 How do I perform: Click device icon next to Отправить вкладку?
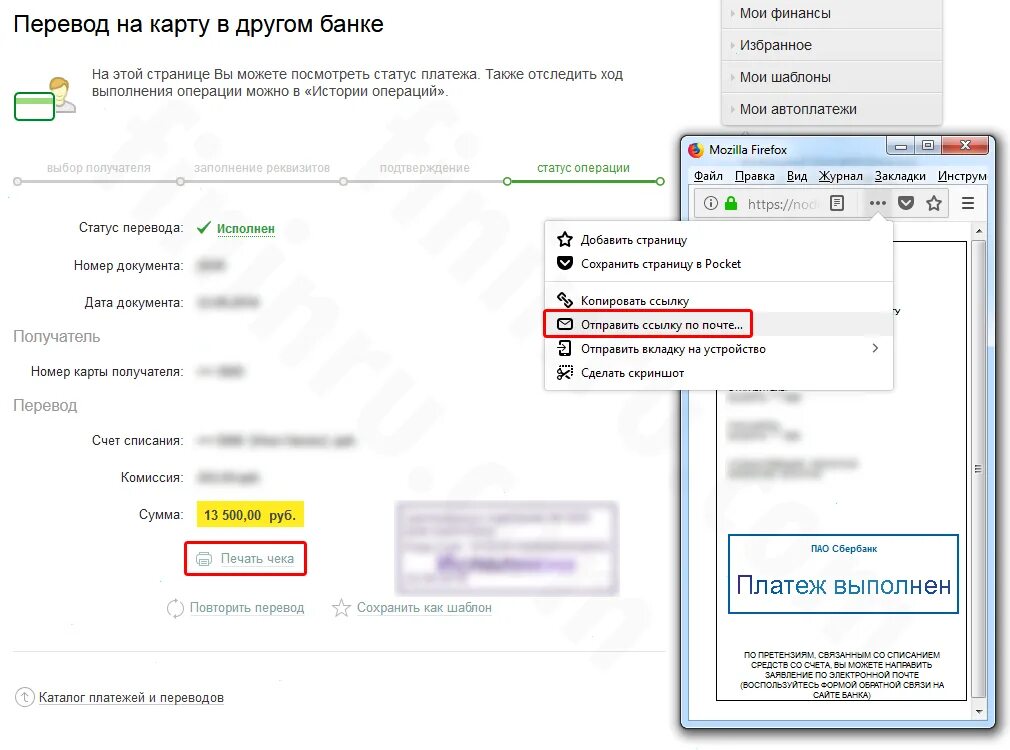click(565, 348)
